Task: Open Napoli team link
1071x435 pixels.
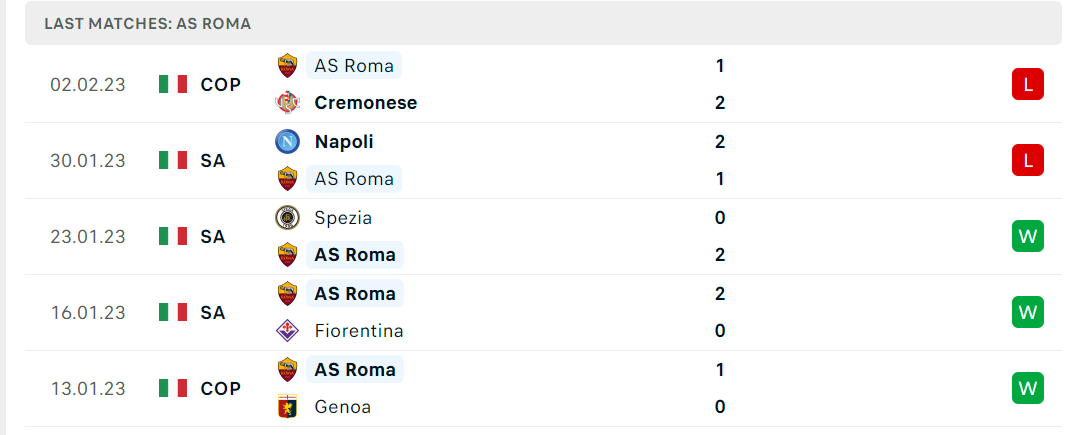Action: [x=344, y=141]
